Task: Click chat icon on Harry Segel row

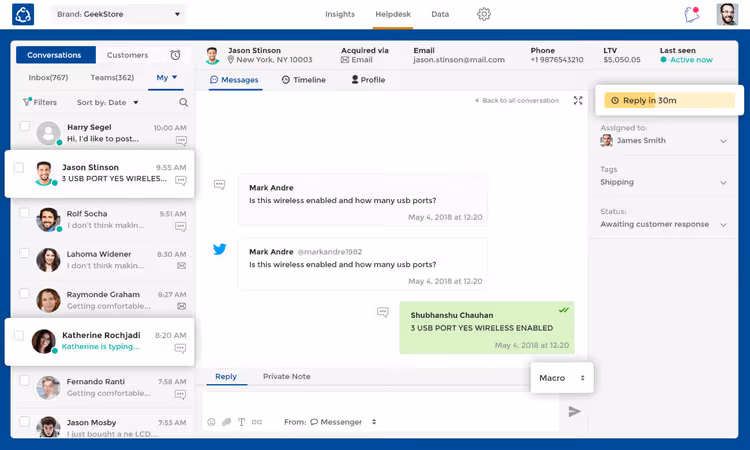Action: click(181, 141)
